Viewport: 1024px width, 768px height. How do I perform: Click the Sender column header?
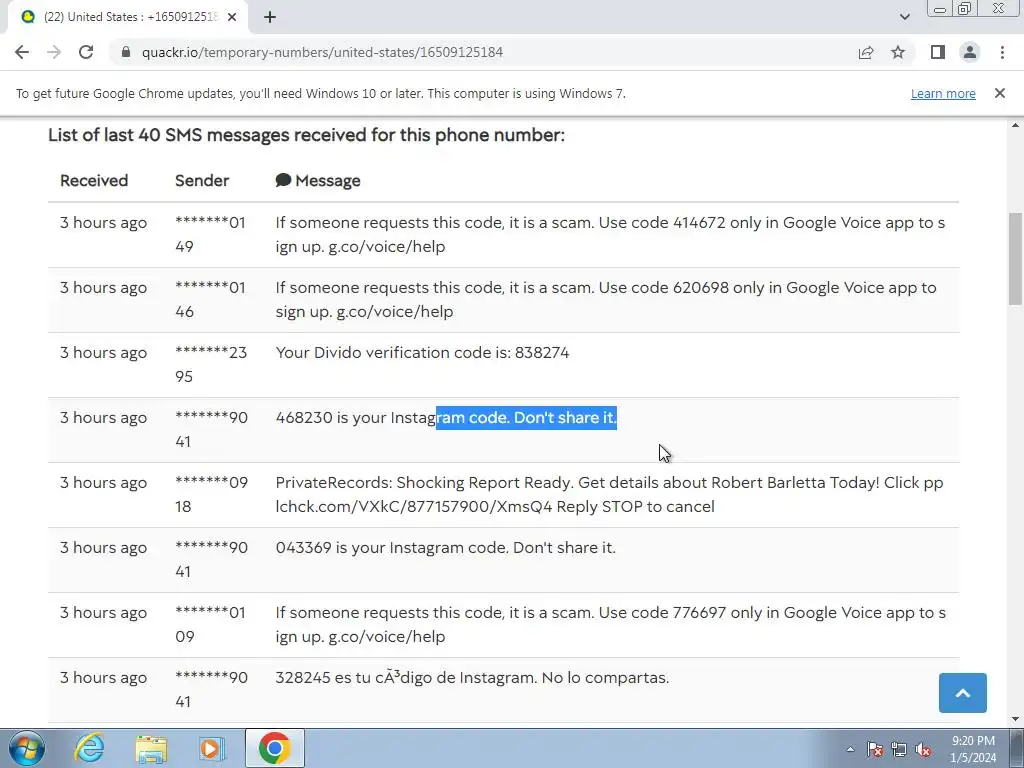(202, 181)
